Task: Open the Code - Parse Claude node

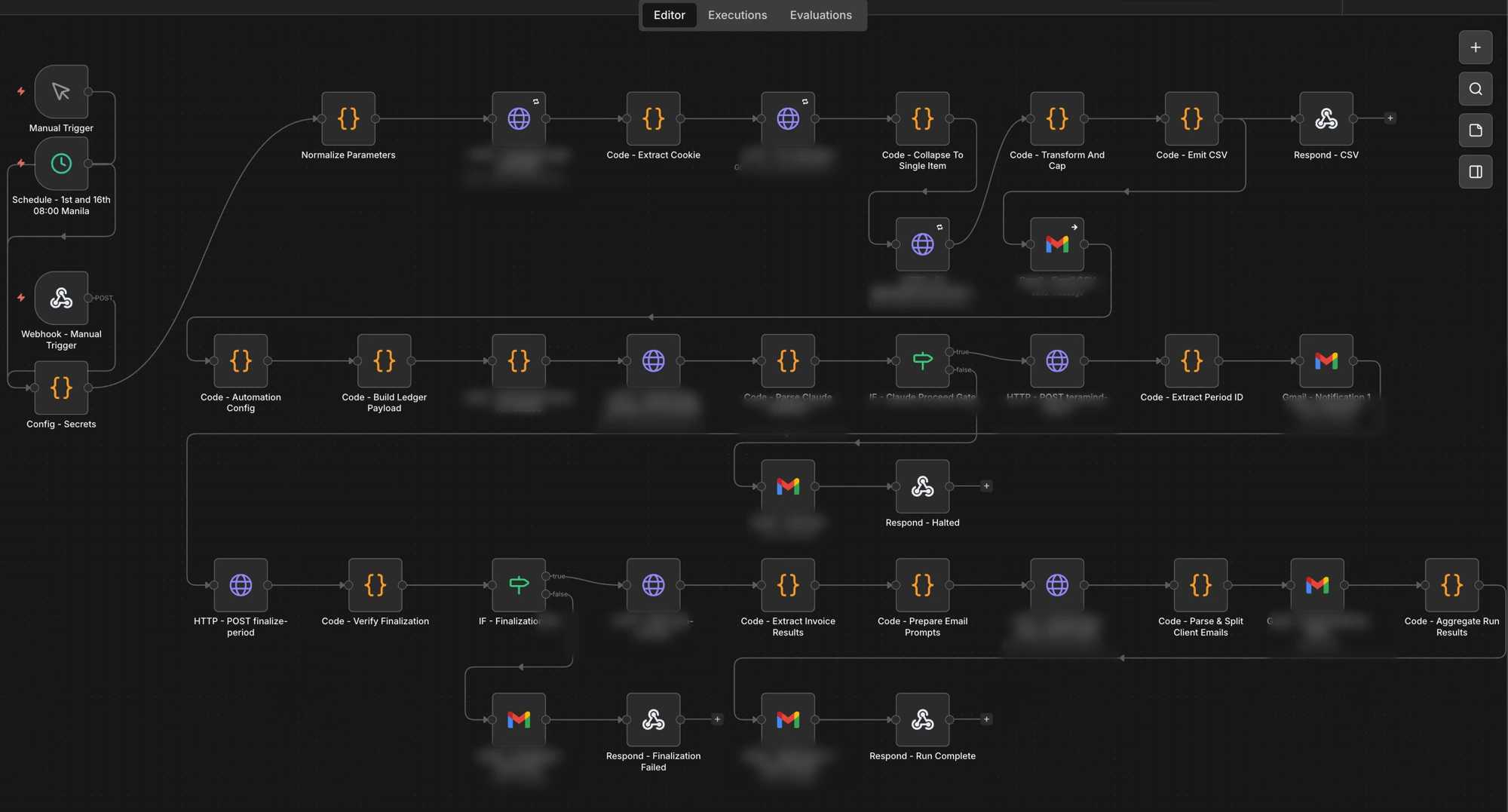Action: click(x=788, y=361)
